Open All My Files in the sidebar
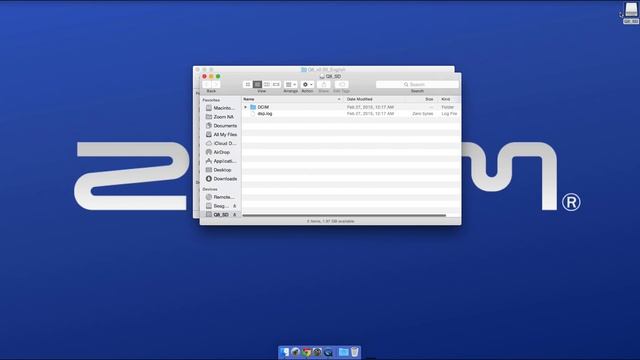640x360 pixels. (220, 134)
